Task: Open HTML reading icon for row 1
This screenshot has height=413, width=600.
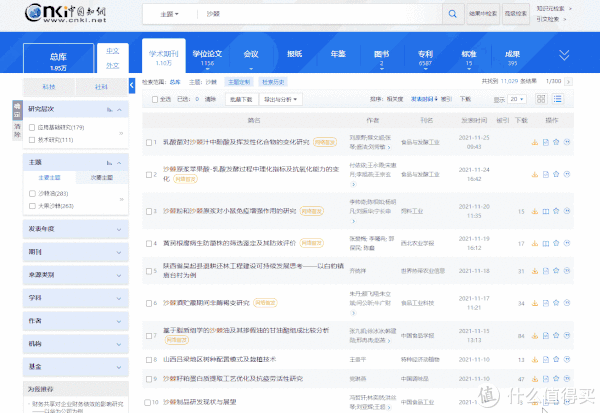Action: pyautogui.click(x=546, y=142)
